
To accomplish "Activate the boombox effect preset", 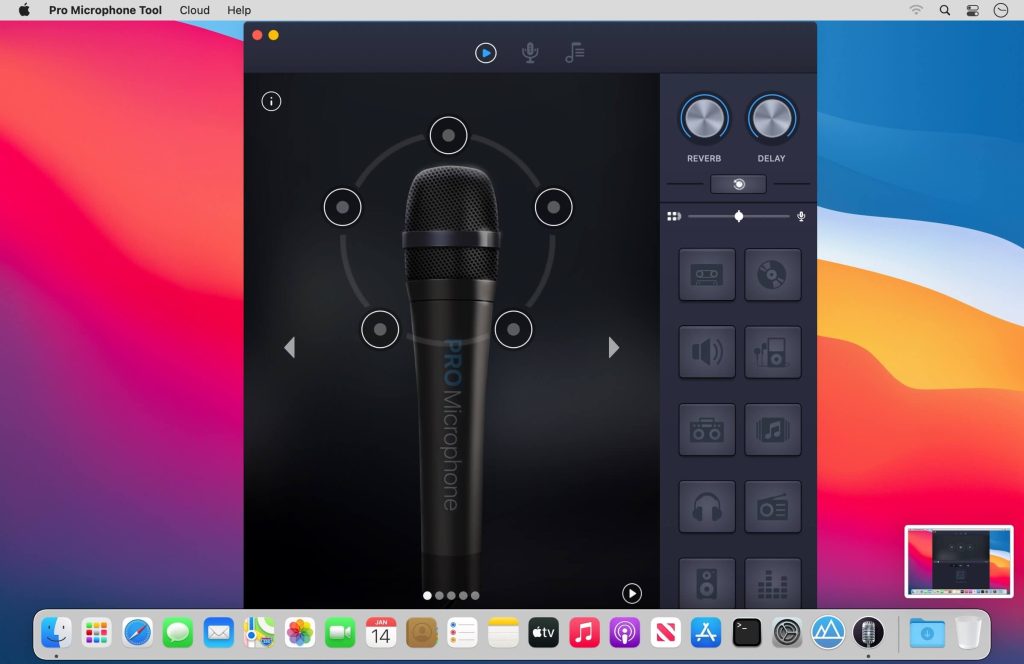I will click(x=707, y=429).
